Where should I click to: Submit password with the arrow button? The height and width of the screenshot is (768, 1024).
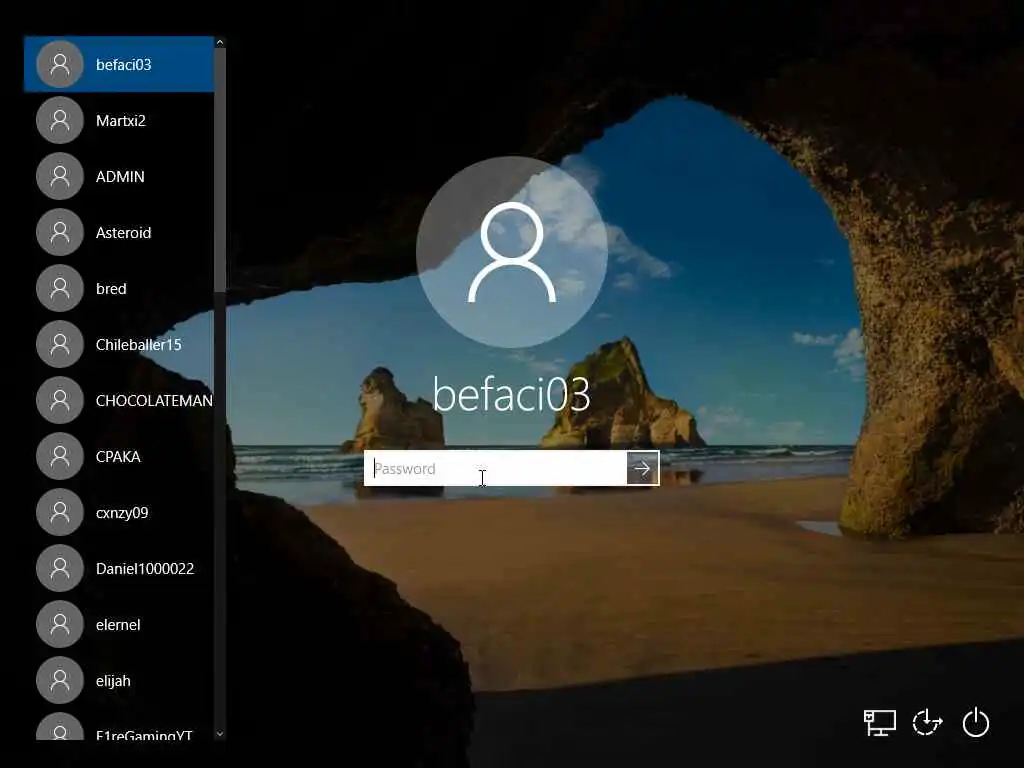(x=643, y=468)
